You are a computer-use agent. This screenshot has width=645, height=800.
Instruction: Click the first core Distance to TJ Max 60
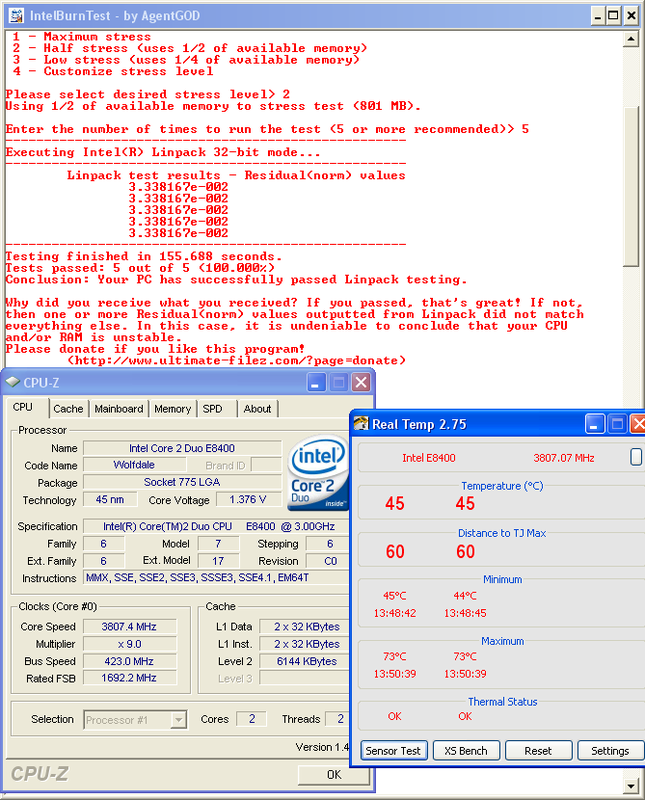(x=394, y=552)
